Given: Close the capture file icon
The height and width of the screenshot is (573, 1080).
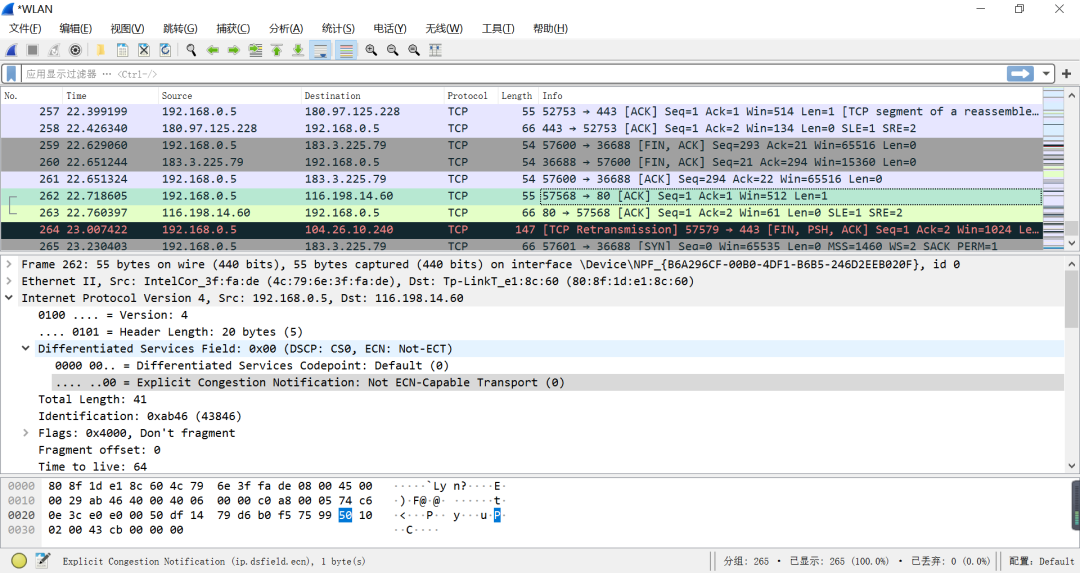Looking at the screenshot, I should (143, 50).
